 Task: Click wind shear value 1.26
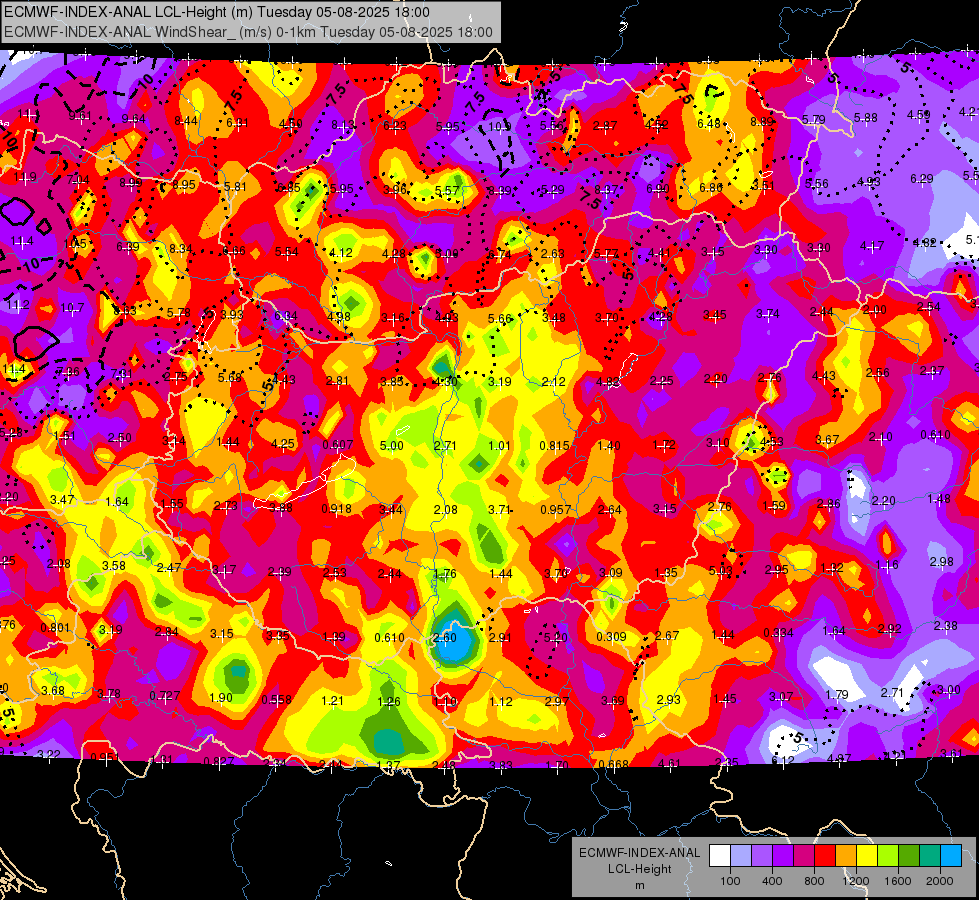389,702
